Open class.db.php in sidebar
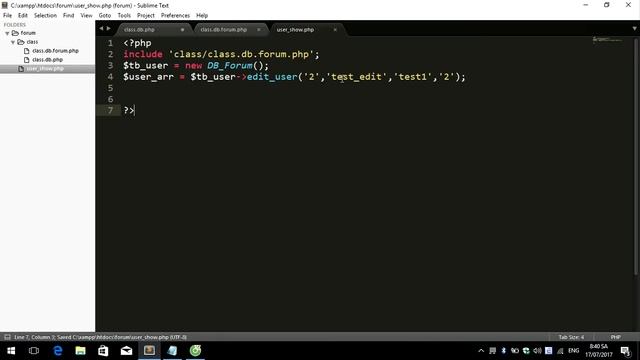Image resolution: width=640 pixels, height=360 pixels. point(47,60)
